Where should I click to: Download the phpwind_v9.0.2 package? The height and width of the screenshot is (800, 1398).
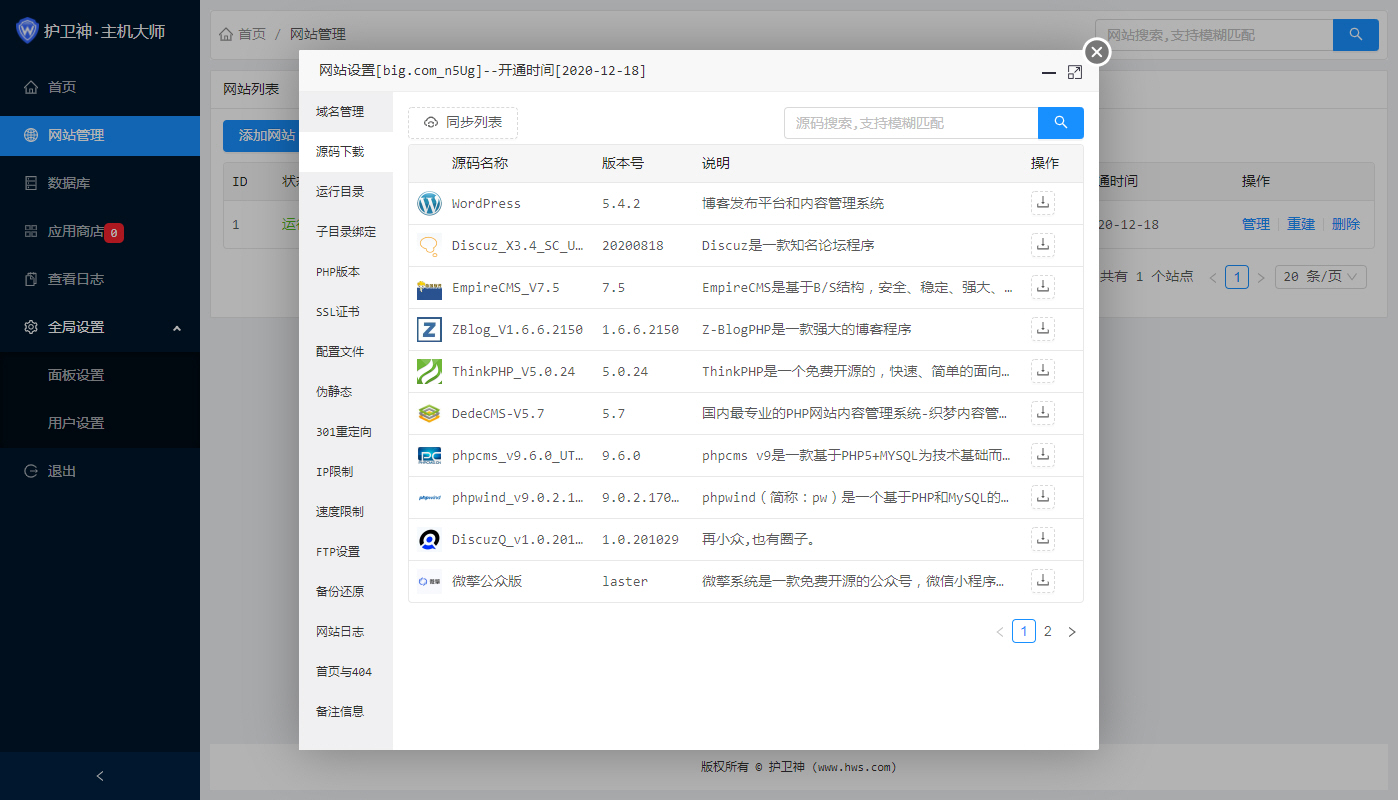[1043, 497]
